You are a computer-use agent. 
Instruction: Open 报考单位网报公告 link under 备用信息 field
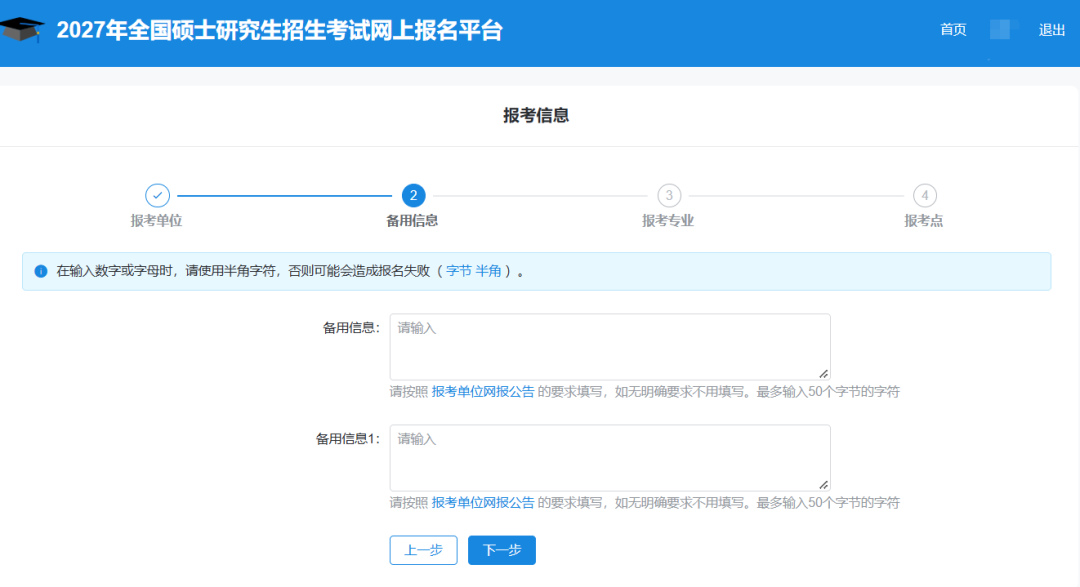(483, 392)
